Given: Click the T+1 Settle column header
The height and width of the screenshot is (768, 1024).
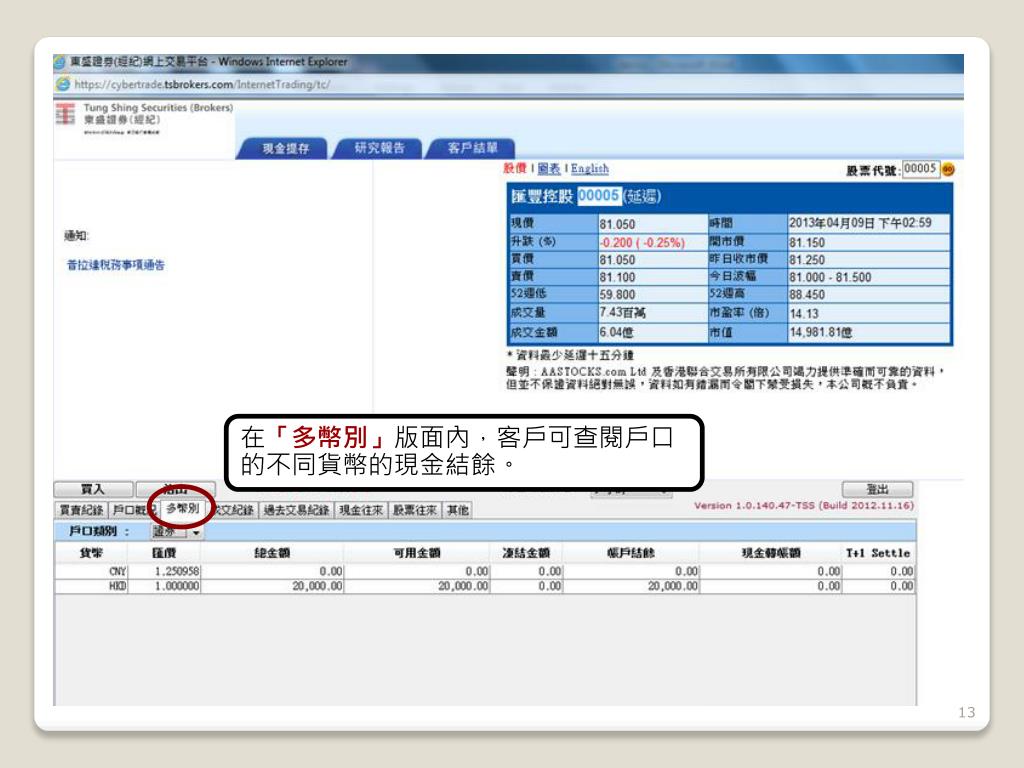Looking at the screenshot, I should coord(878,553).
